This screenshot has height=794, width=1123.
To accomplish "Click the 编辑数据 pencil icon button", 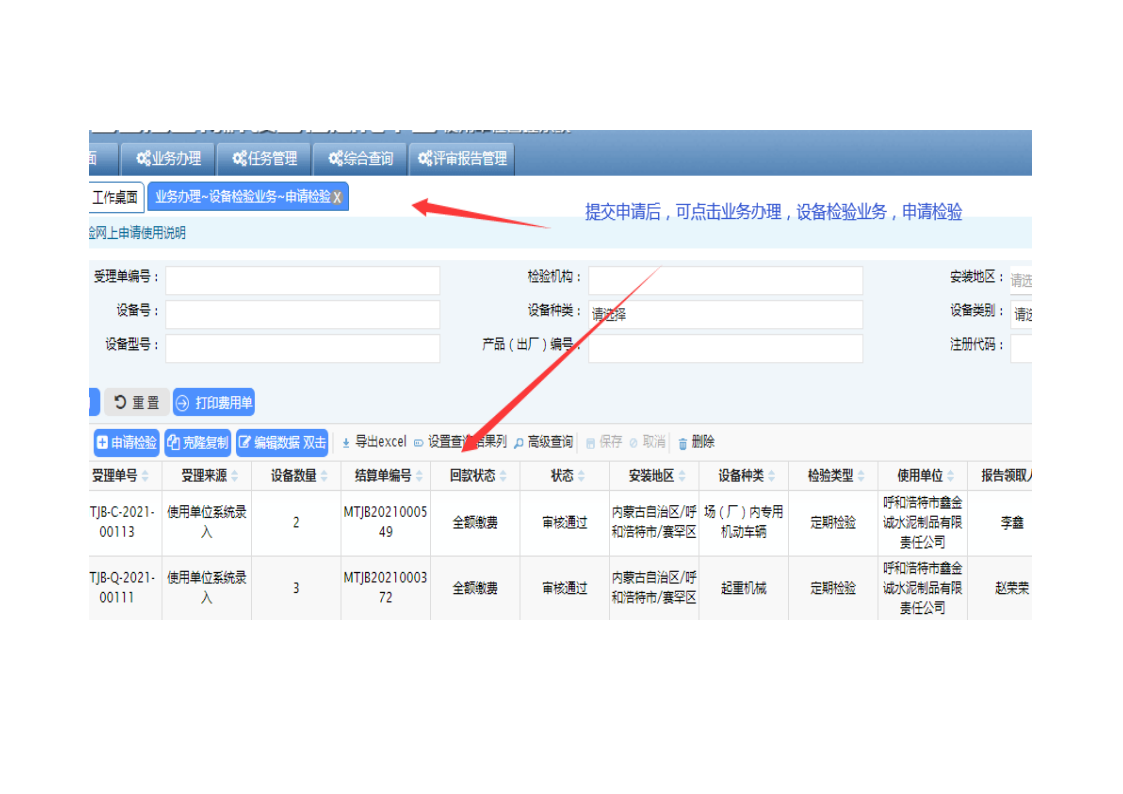I will click(282, 443).
